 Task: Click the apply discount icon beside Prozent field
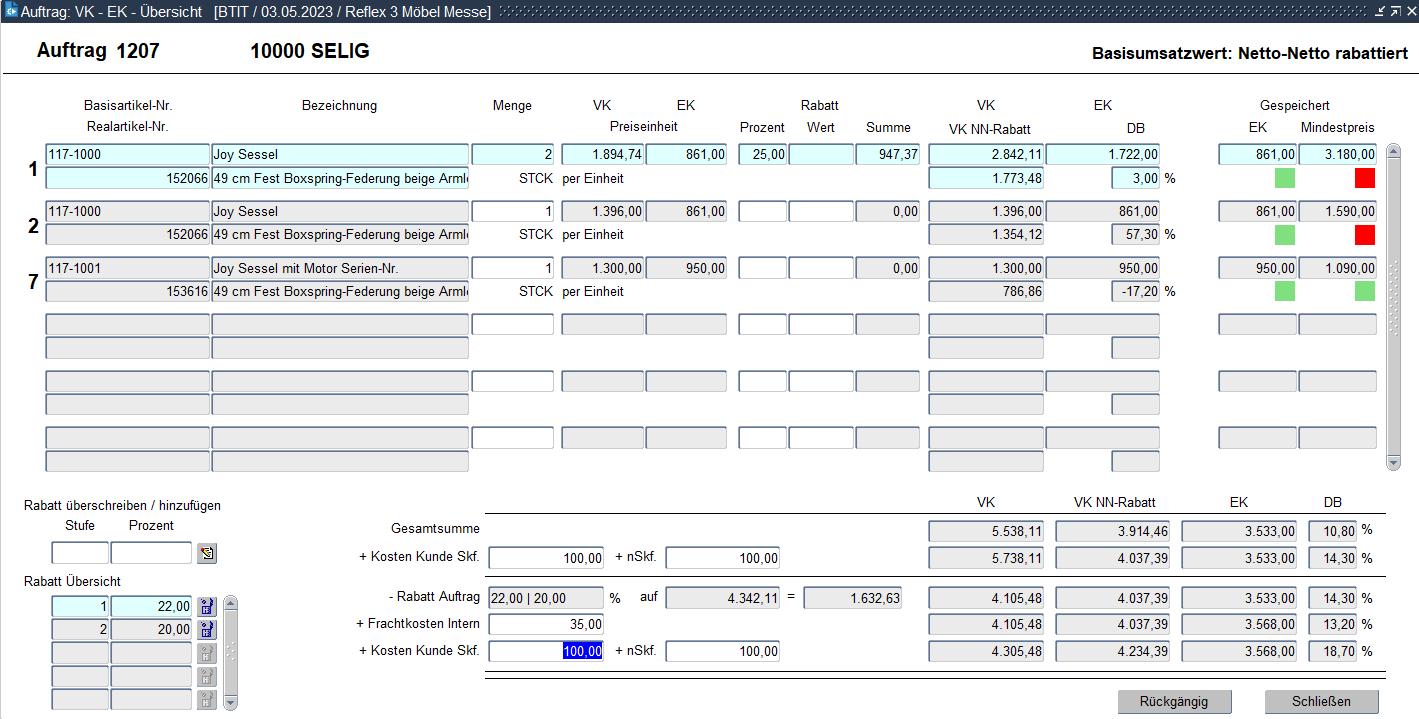[207, 553]
